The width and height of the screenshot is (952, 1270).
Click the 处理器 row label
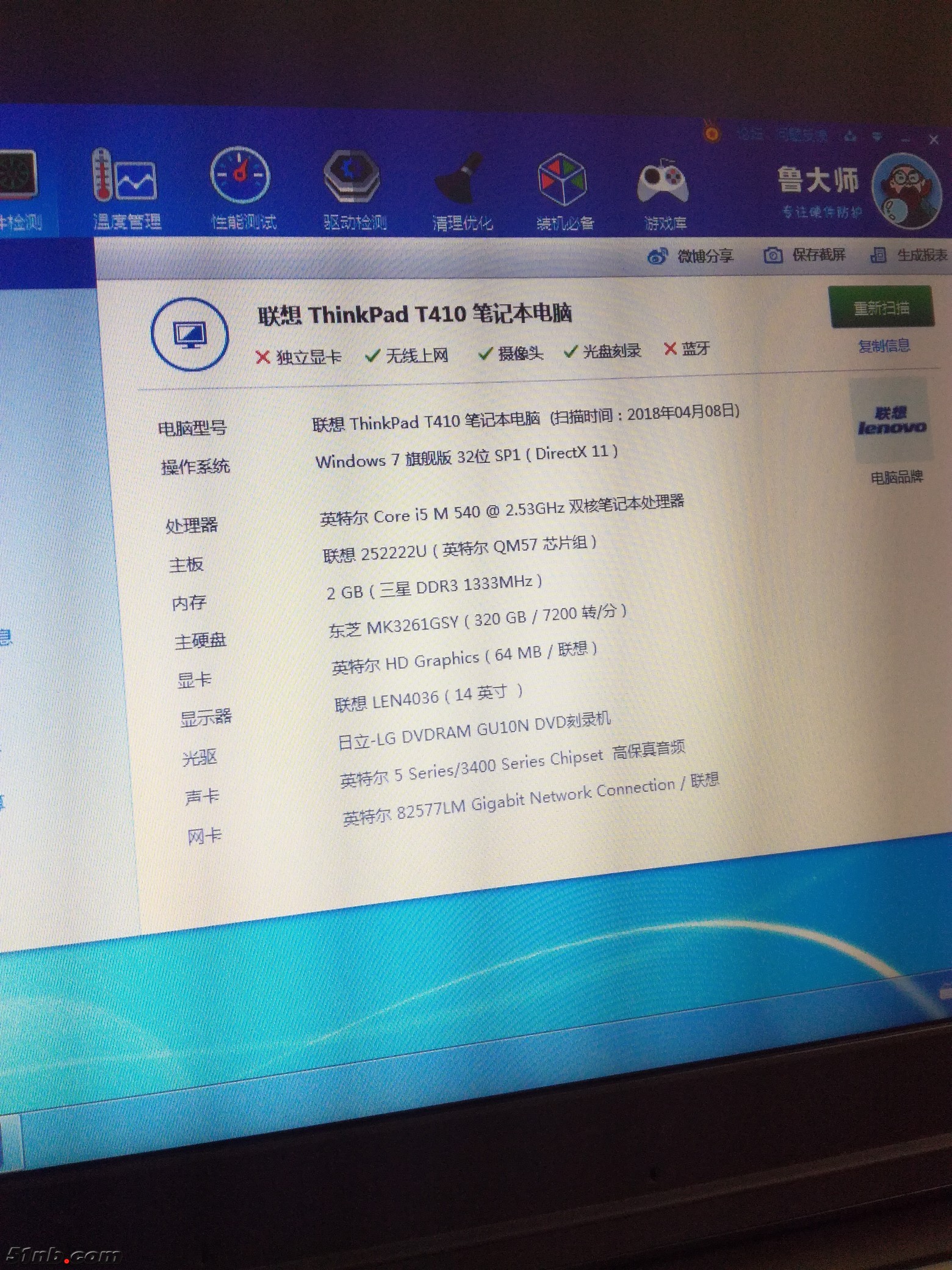192,525
